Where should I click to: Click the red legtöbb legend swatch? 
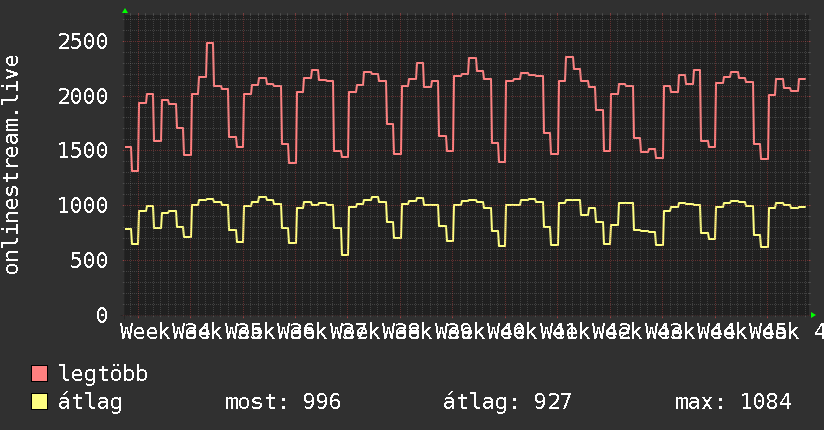pyautogui.click(x=39, y=374)
